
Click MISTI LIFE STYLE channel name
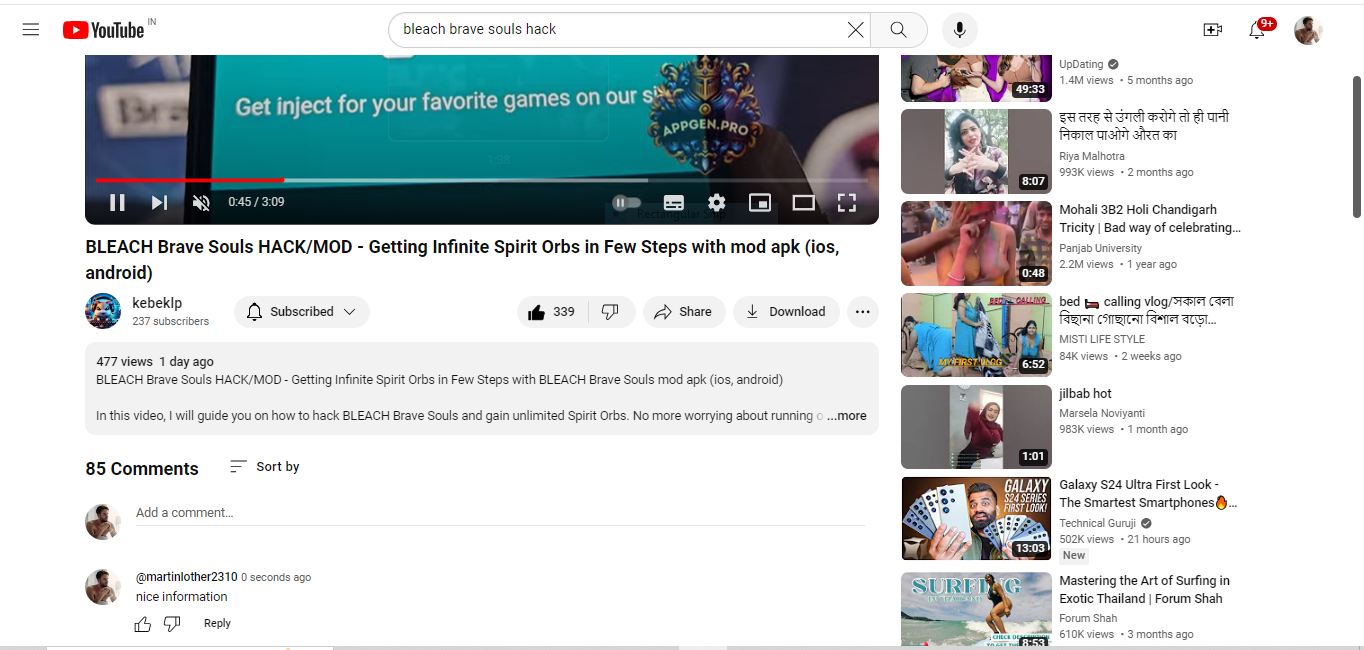[1102, 339]
